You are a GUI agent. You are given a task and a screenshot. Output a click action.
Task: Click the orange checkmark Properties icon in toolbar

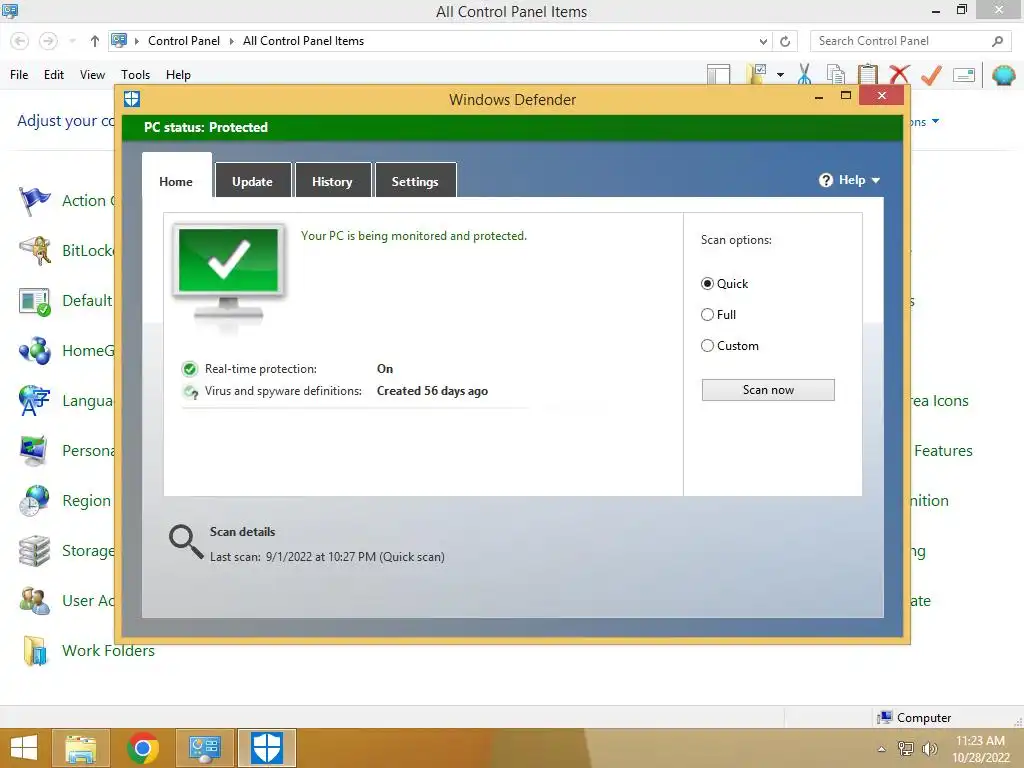tap(931, 74)
